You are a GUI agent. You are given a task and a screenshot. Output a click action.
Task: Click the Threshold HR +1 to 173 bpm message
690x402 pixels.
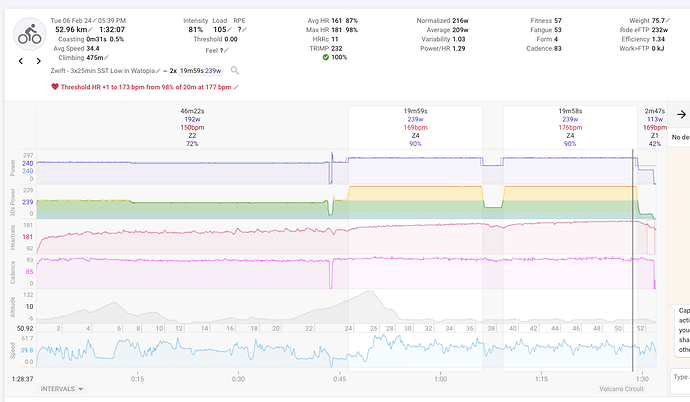(x=146, y=87)
